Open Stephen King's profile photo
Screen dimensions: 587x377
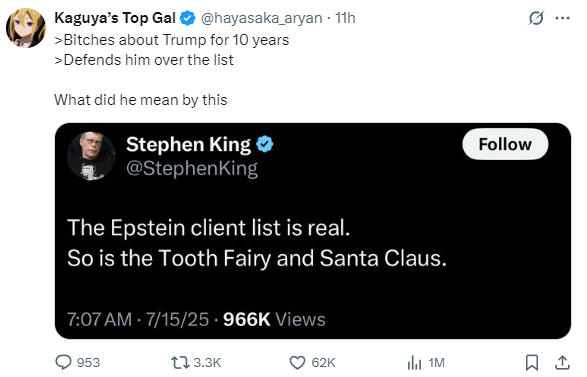coord(91,156)
